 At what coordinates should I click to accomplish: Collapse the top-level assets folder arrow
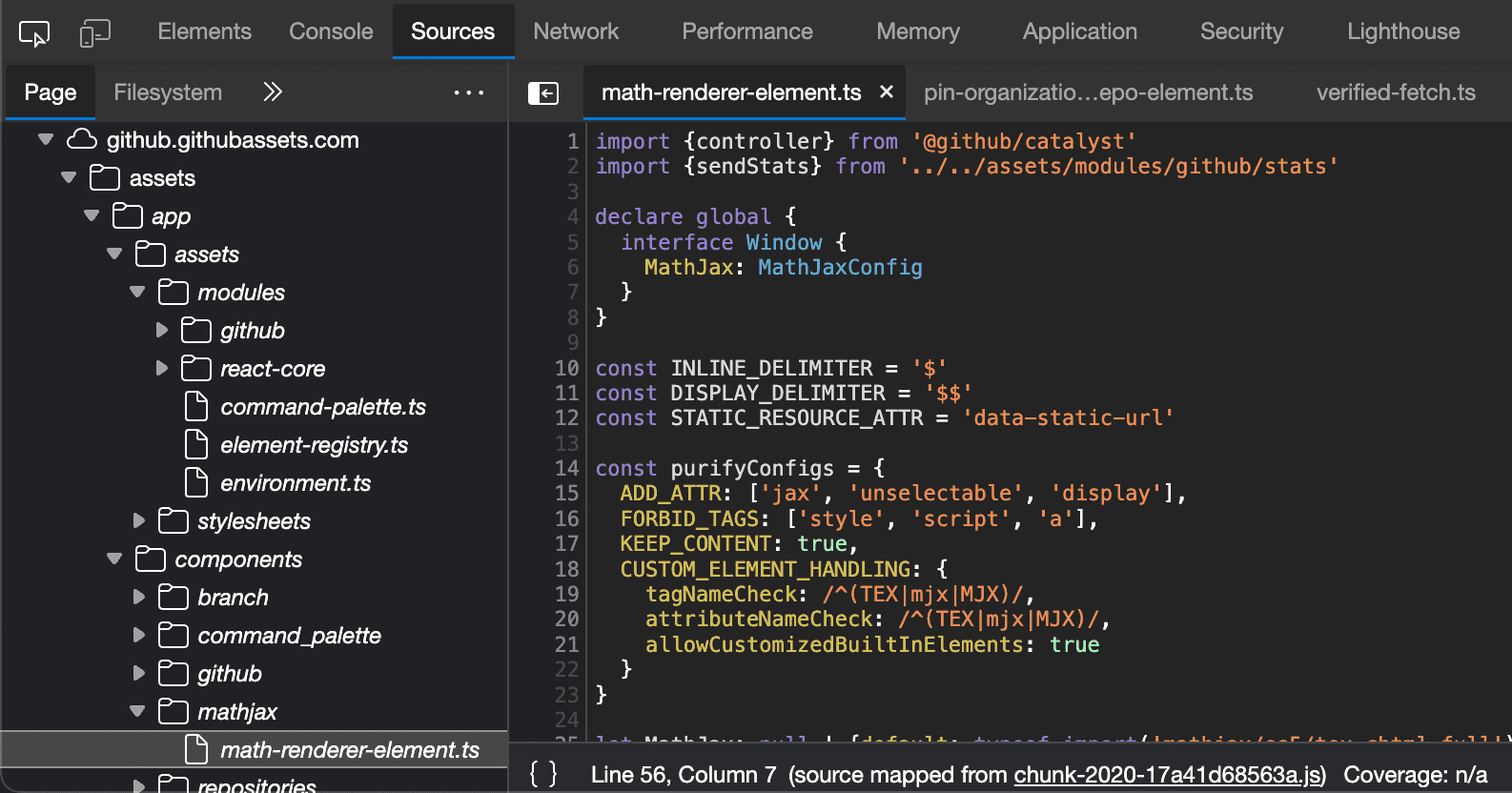[69, 177]
